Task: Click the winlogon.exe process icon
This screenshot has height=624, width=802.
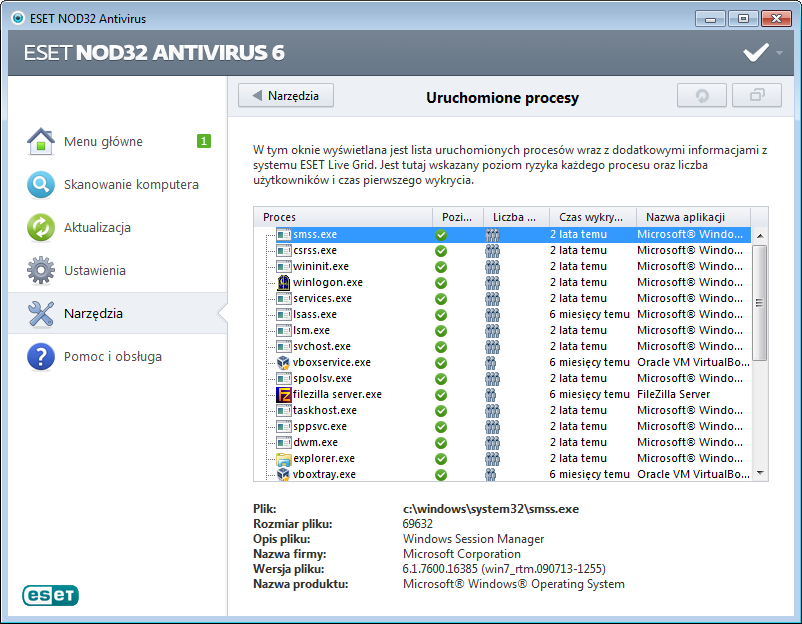Action: point(283,282)
